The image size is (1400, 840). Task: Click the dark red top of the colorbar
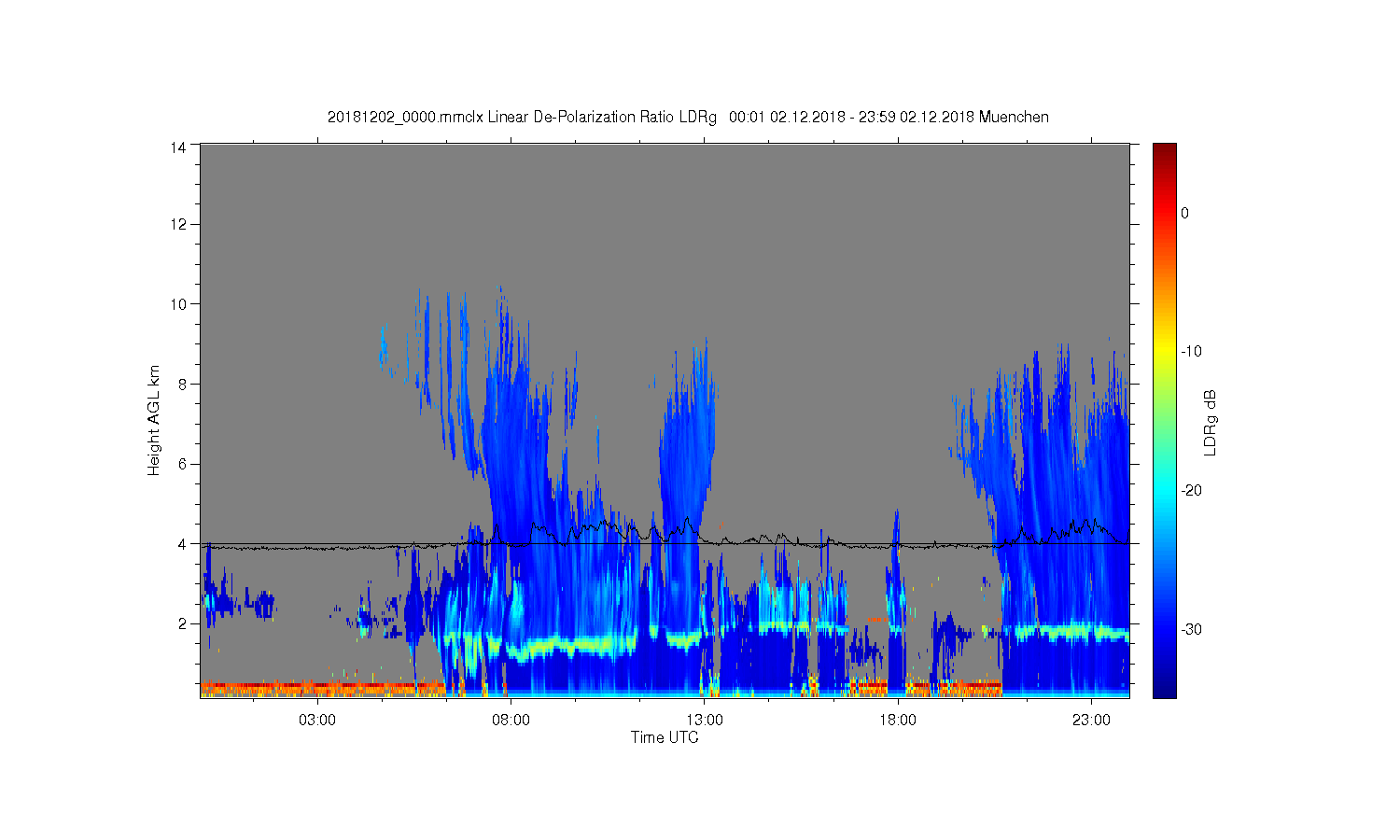click(x=1164, y=151)
